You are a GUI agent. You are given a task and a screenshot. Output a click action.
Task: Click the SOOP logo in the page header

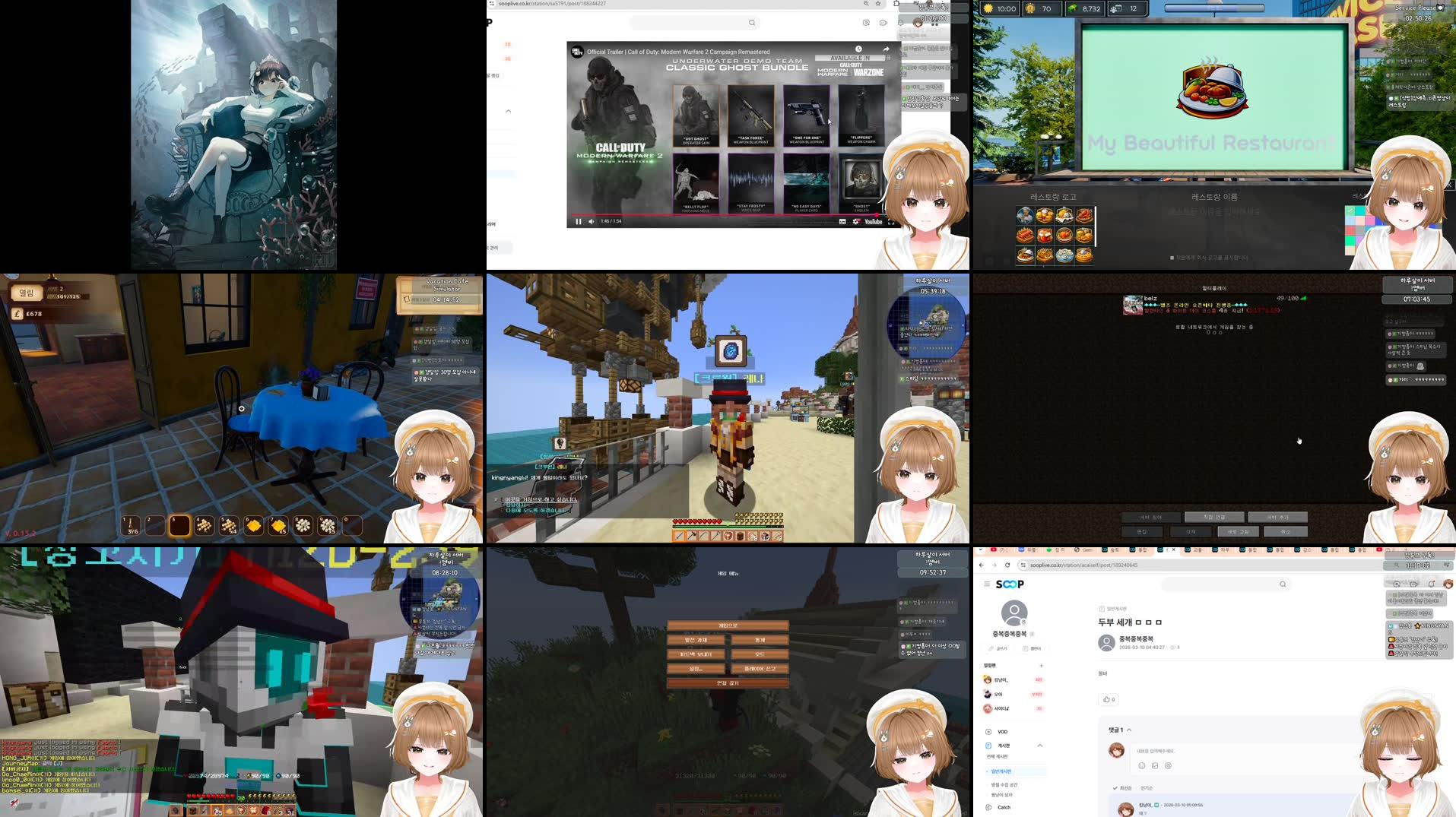point(1009,584)
